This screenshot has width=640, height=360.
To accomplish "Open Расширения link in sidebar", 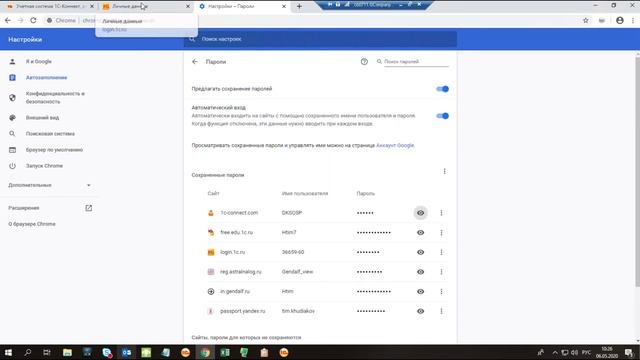I will pos(24,208).
